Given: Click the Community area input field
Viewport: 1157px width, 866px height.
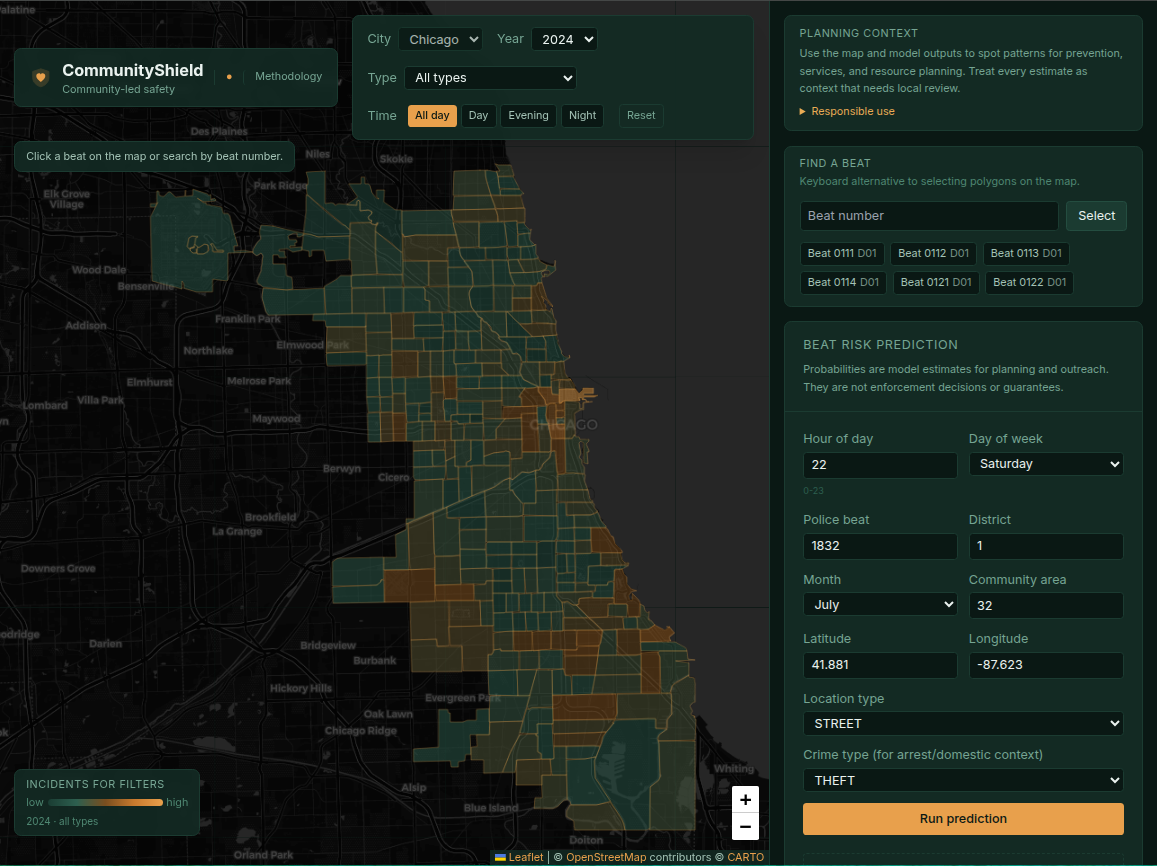Looking at the screenshot, I should 1046,606.
